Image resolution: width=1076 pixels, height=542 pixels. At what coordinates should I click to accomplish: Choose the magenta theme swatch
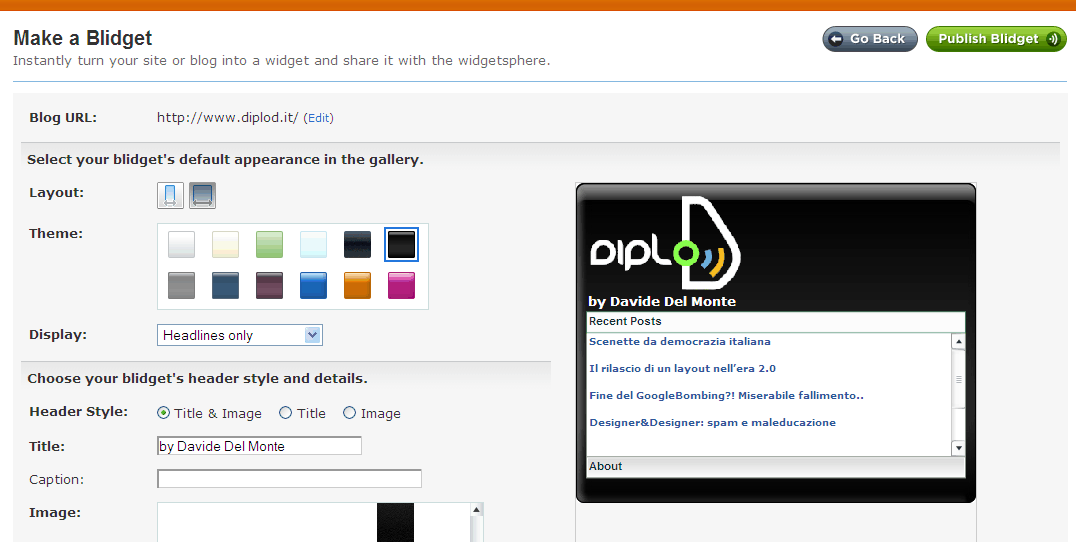[401, 285]
